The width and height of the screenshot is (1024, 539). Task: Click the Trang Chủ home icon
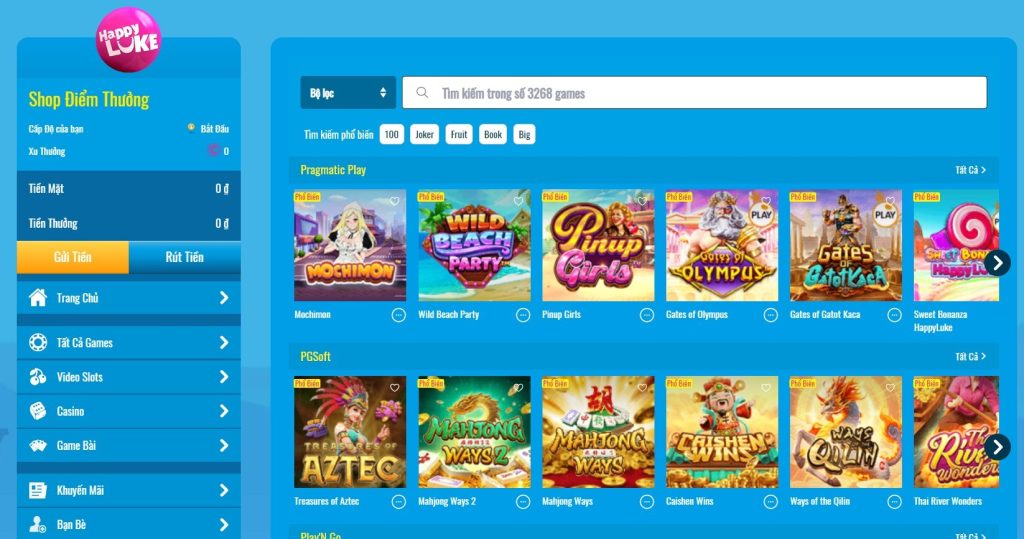click(38, 298)
